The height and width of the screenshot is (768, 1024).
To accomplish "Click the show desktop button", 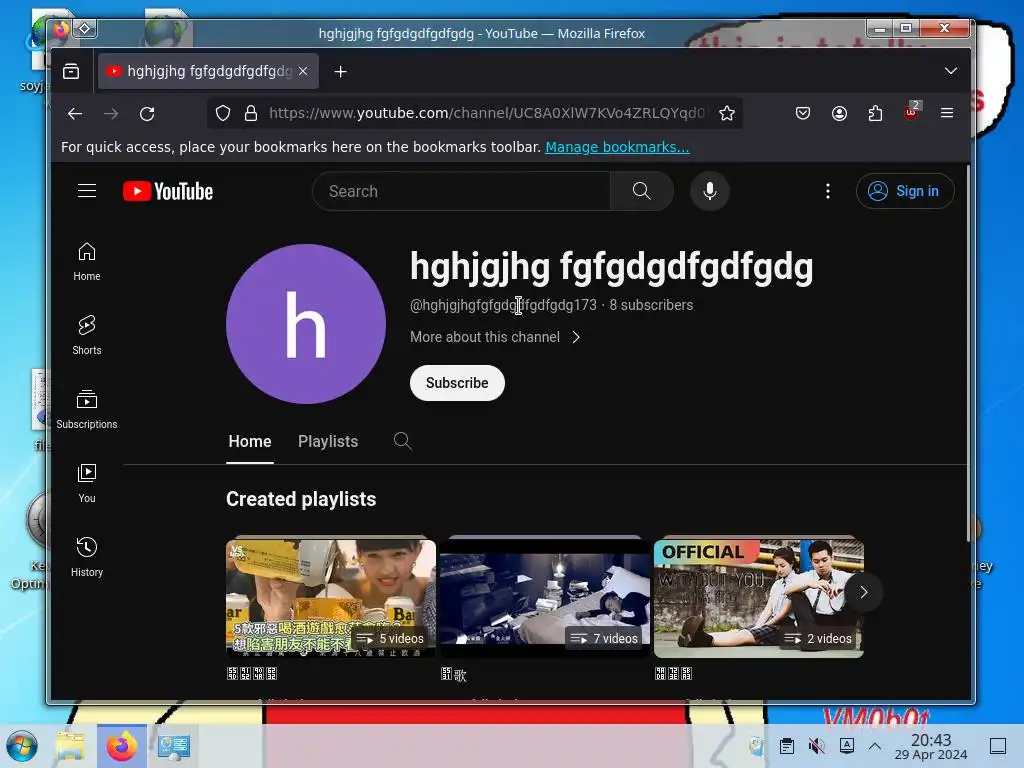I will click(x=998, y=746).
